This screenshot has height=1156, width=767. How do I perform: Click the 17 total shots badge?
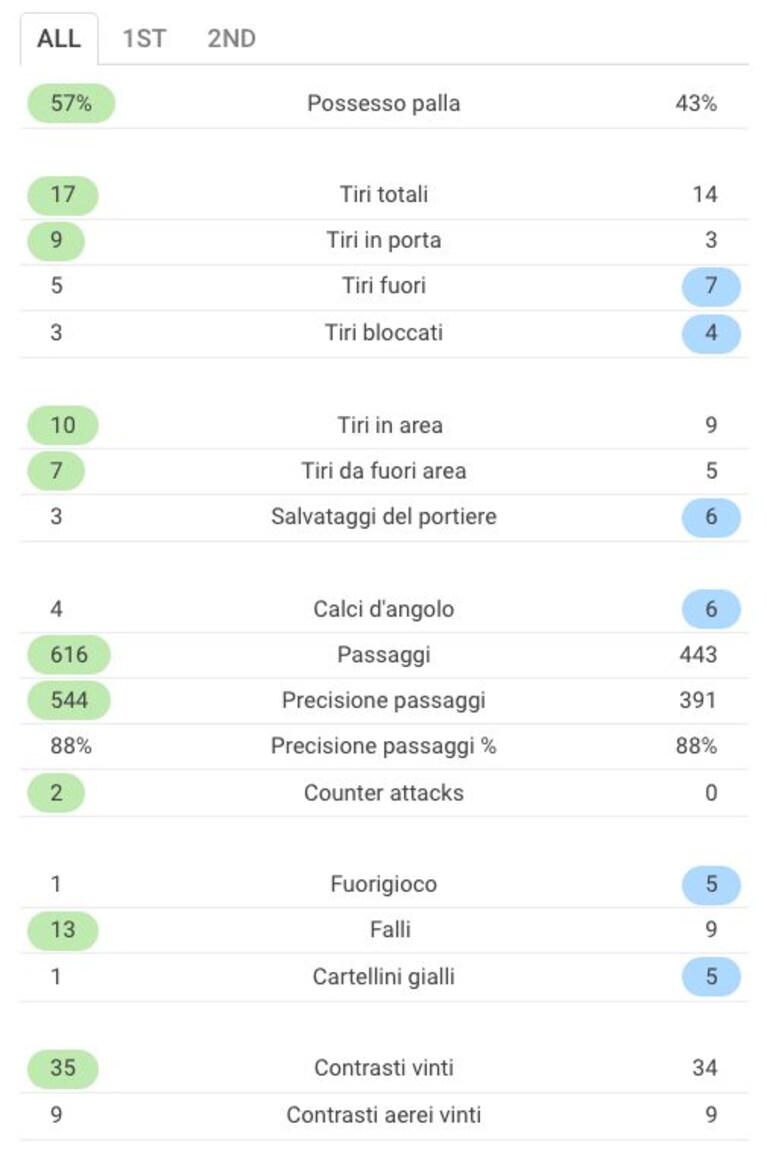click(63, 195)
